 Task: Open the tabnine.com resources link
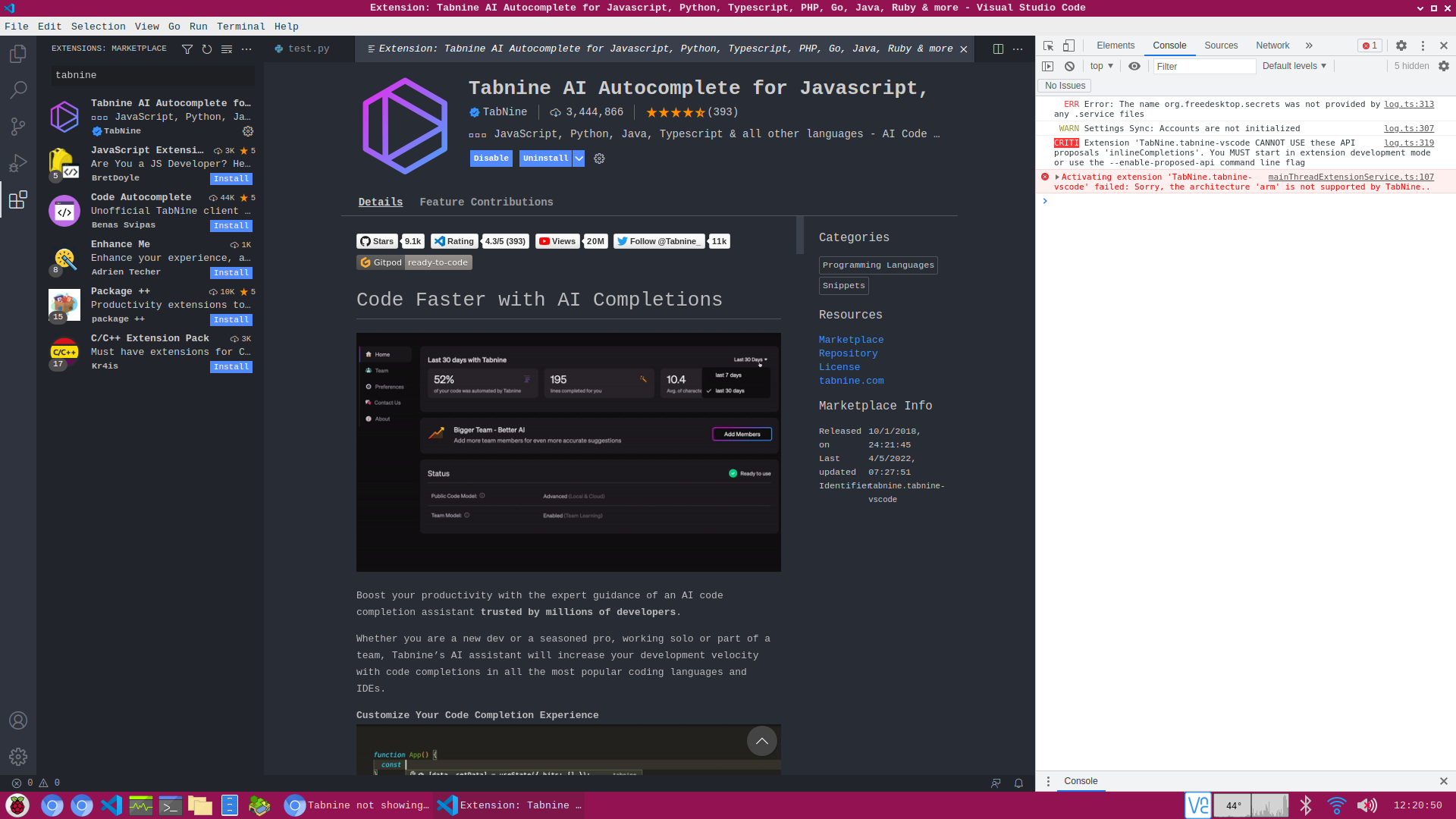click(x=851, y=381)
